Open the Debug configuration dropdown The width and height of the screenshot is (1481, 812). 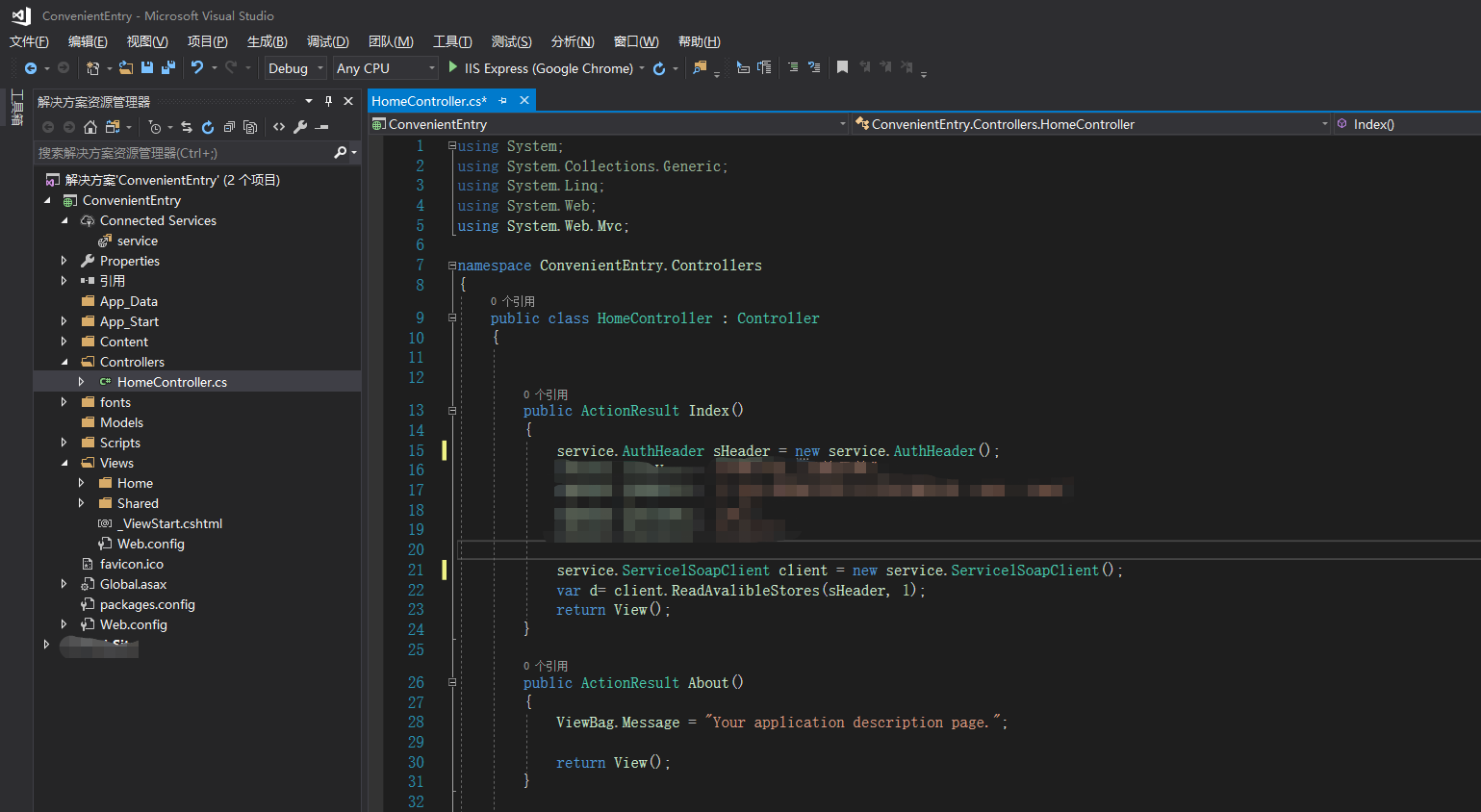click(x=295, y=68)
